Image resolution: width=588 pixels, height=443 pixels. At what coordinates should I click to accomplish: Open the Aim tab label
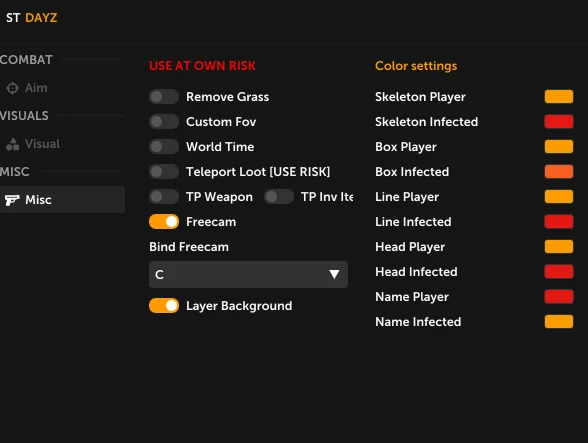[36, 88]
